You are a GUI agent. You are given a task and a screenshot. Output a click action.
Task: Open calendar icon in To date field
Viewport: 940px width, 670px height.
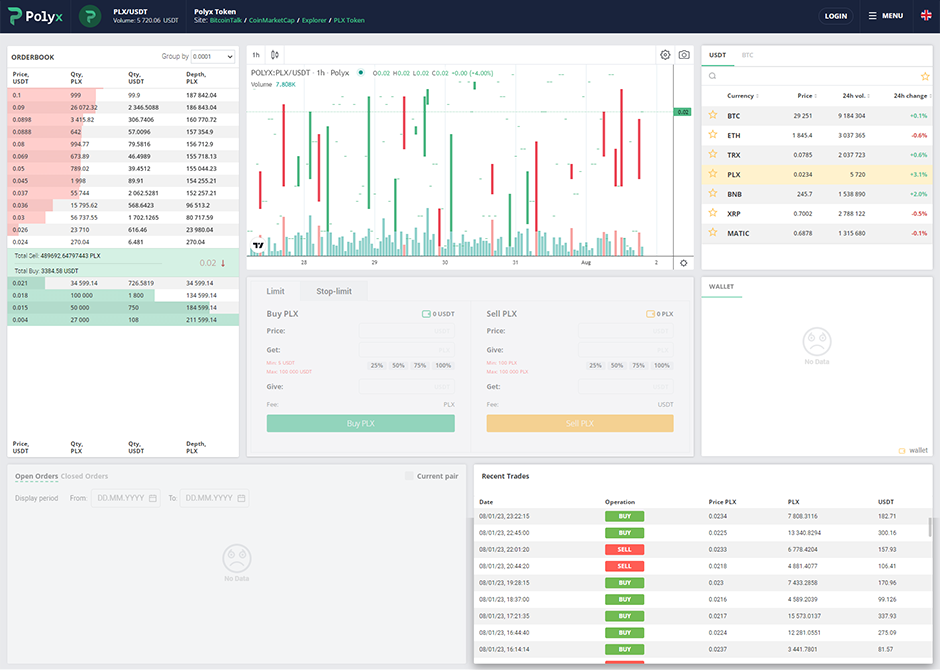(x=241, y=498)
